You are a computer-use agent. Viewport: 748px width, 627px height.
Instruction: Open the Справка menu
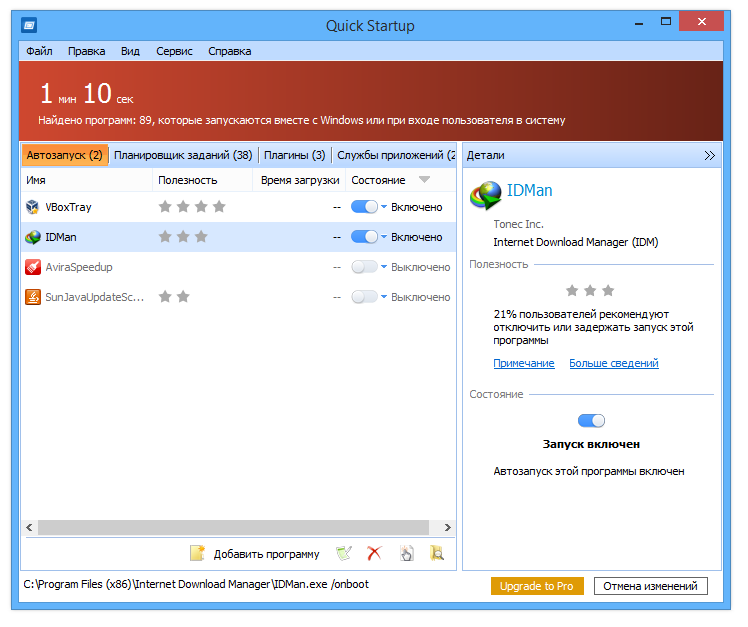[229, 51]
